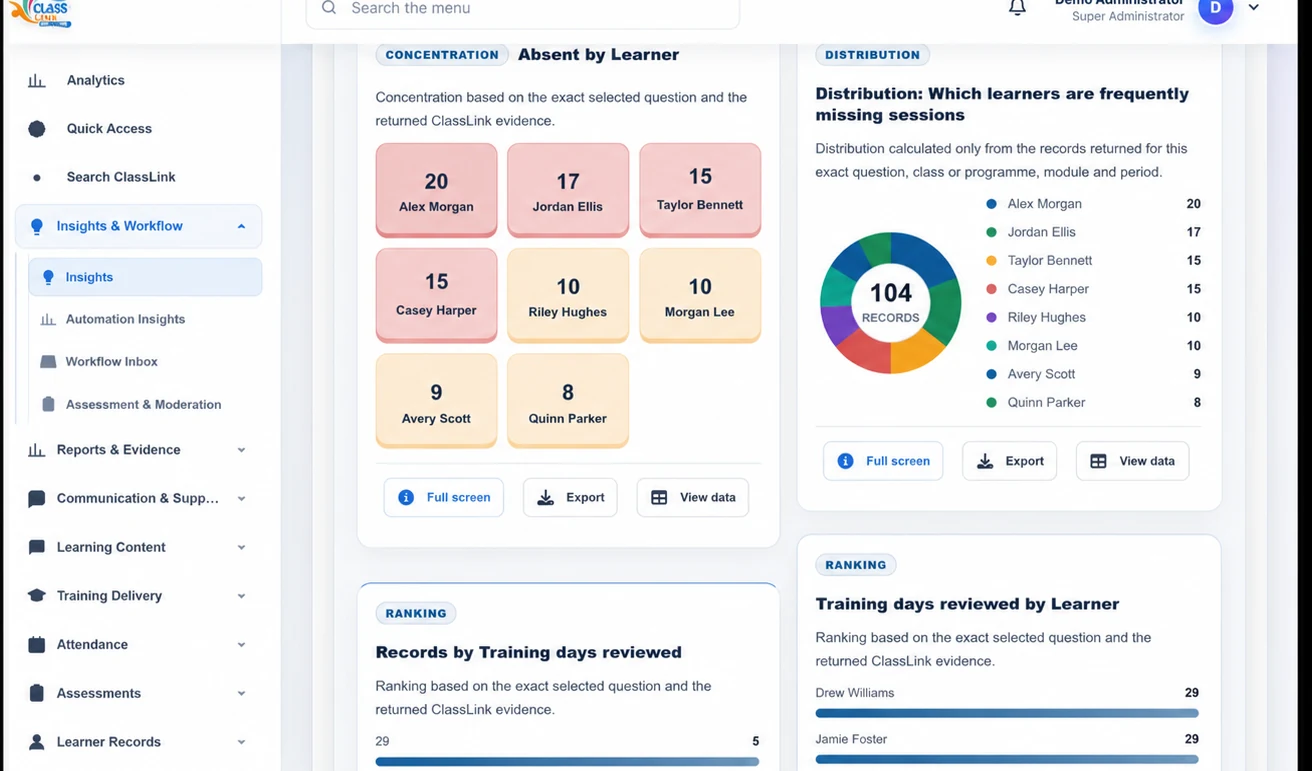Click the Reports & Evidence chart icon
The height and width of the screenshot is (771, 1312).
tap(37, 450)
